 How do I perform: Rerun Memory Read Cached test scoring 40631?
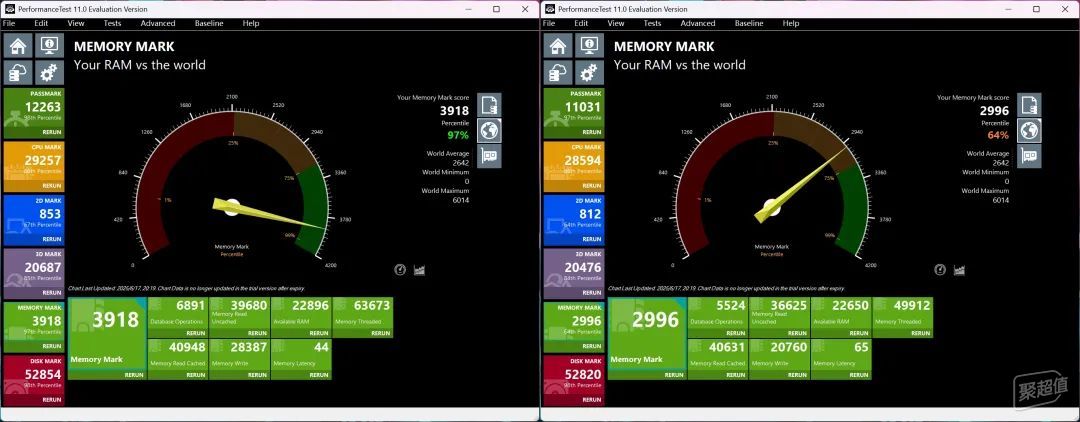[735, 375]
